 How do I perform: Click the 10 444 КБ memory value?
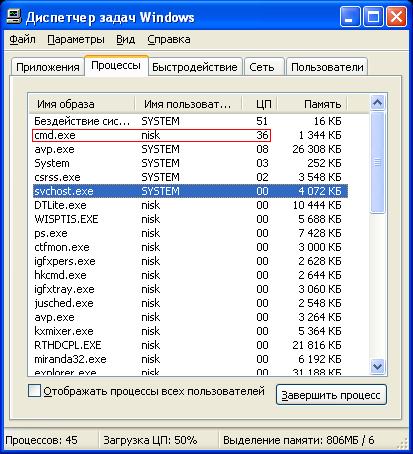[x=317, y=205]
